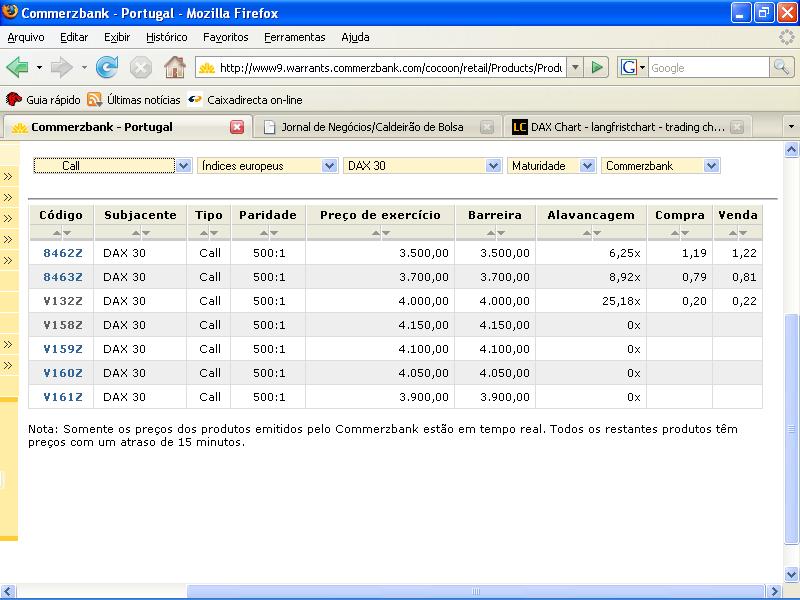Click the vertical scrollbar thumb

tap(791, 429)
